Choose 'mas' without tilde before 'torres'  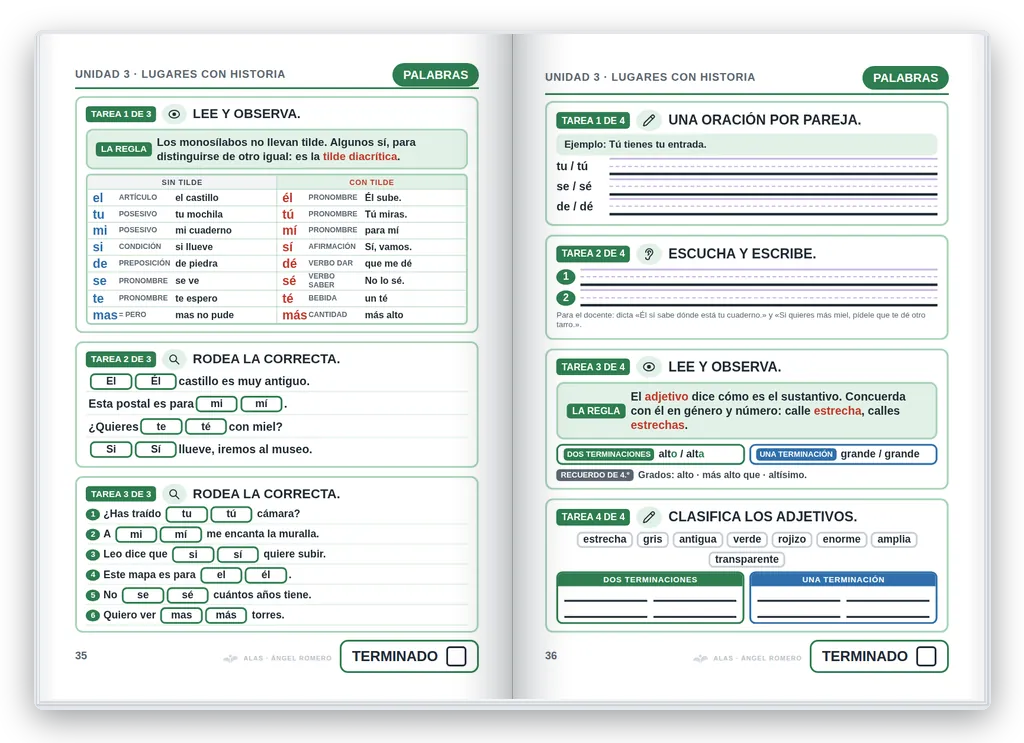(x=182, y=616)
